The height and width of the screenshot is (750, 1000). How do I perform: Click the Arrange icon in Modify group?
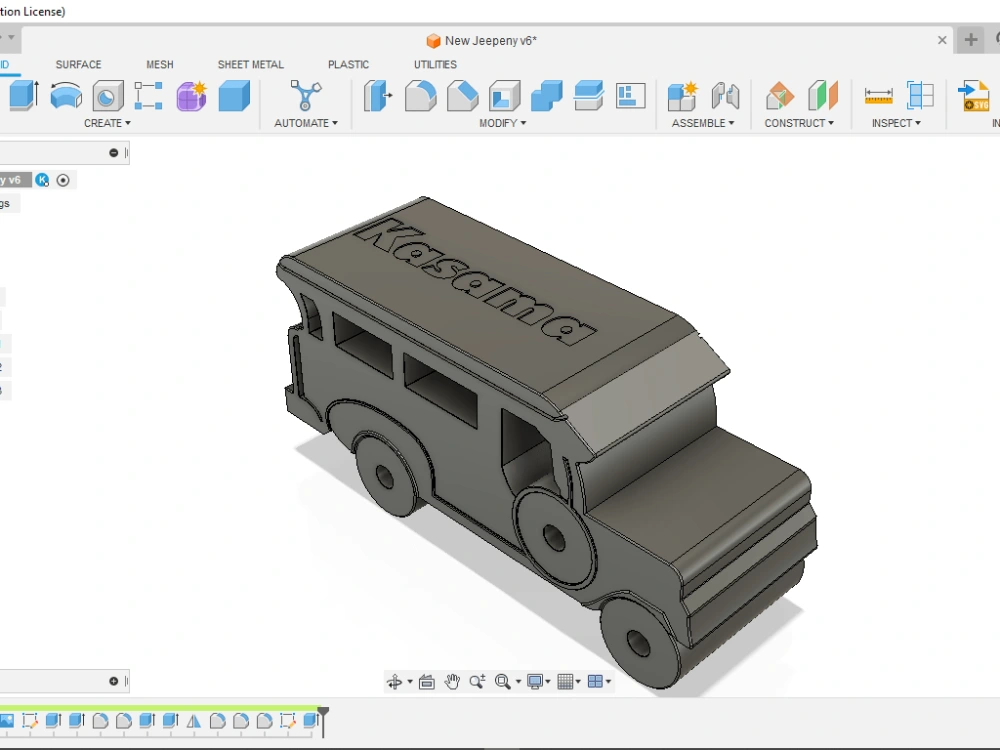click(x=630, y=96)
